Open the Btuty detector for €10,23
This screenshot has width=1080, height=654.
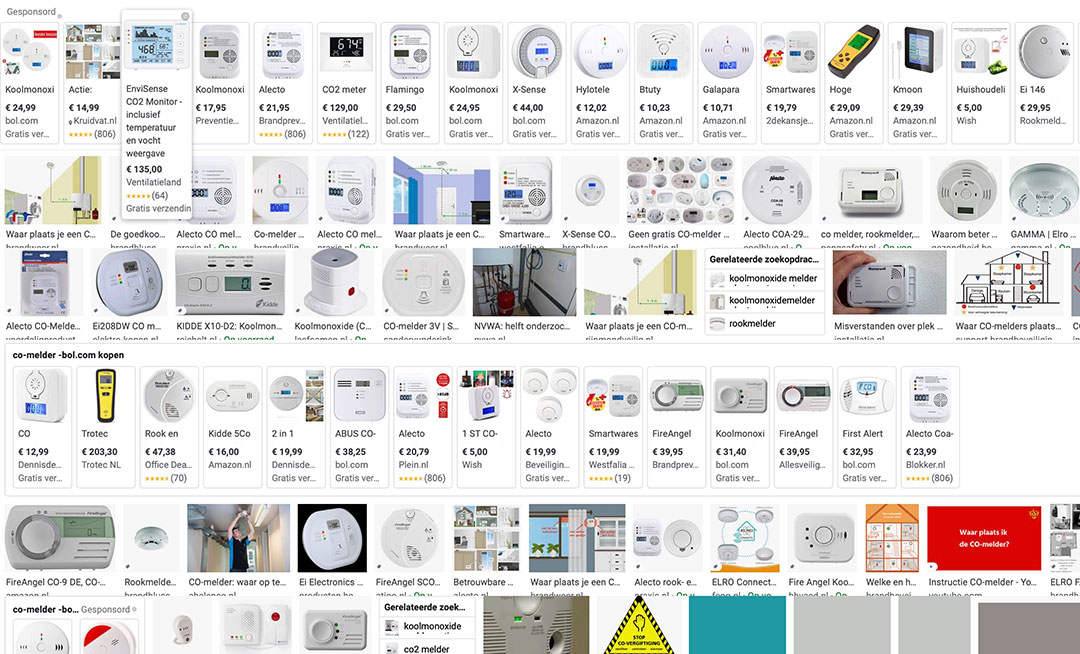pos(663,83)
